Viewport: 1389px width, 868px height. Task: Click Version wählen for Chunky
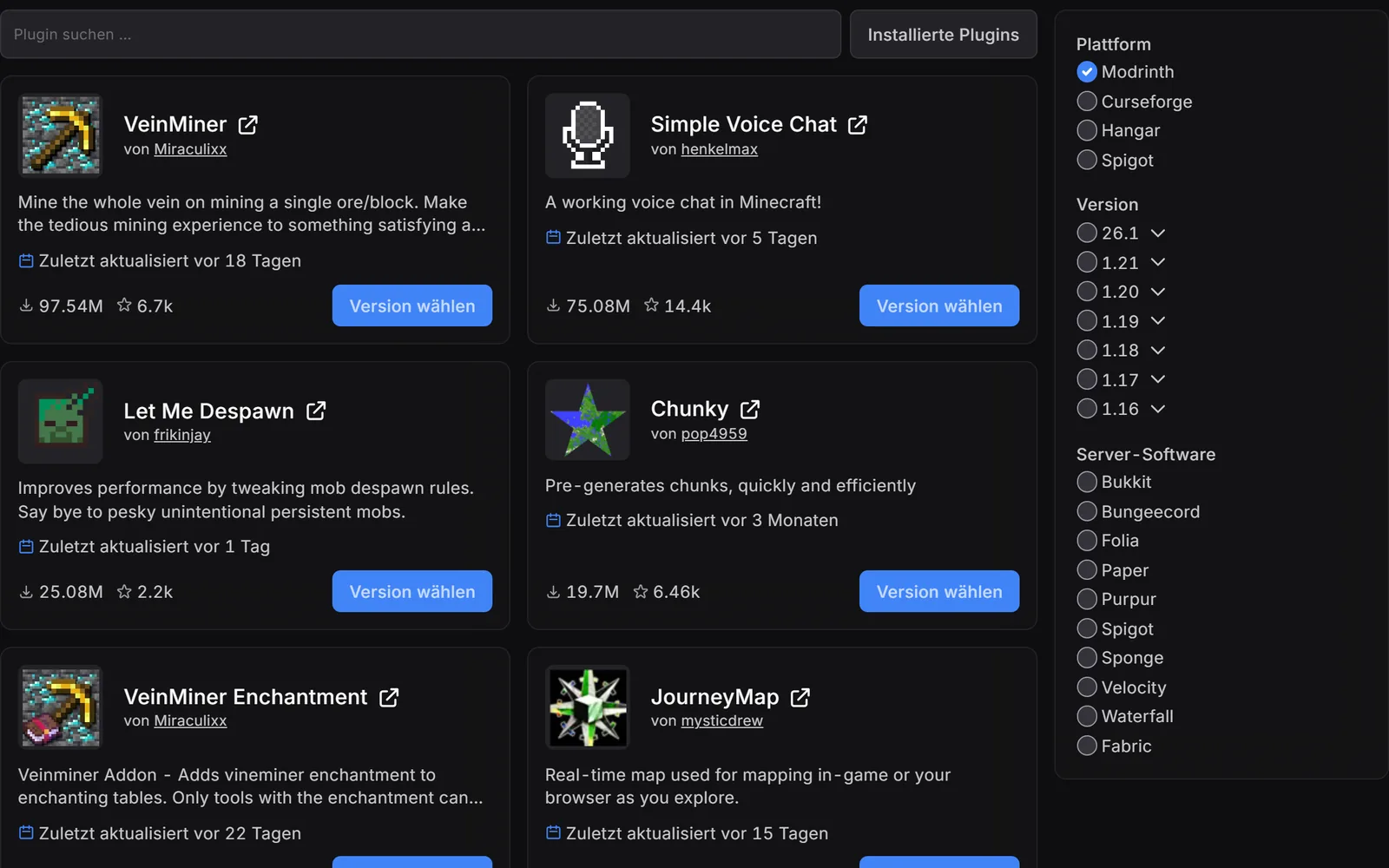[x=939, y=591]
